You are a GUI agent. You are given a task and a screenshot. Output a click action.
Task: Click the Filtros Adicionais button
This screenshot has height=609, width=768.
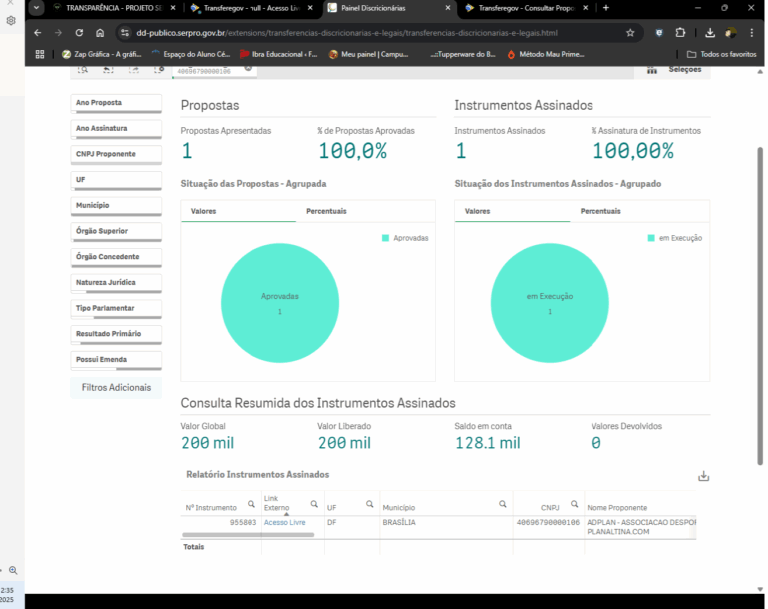pos(116,387)
